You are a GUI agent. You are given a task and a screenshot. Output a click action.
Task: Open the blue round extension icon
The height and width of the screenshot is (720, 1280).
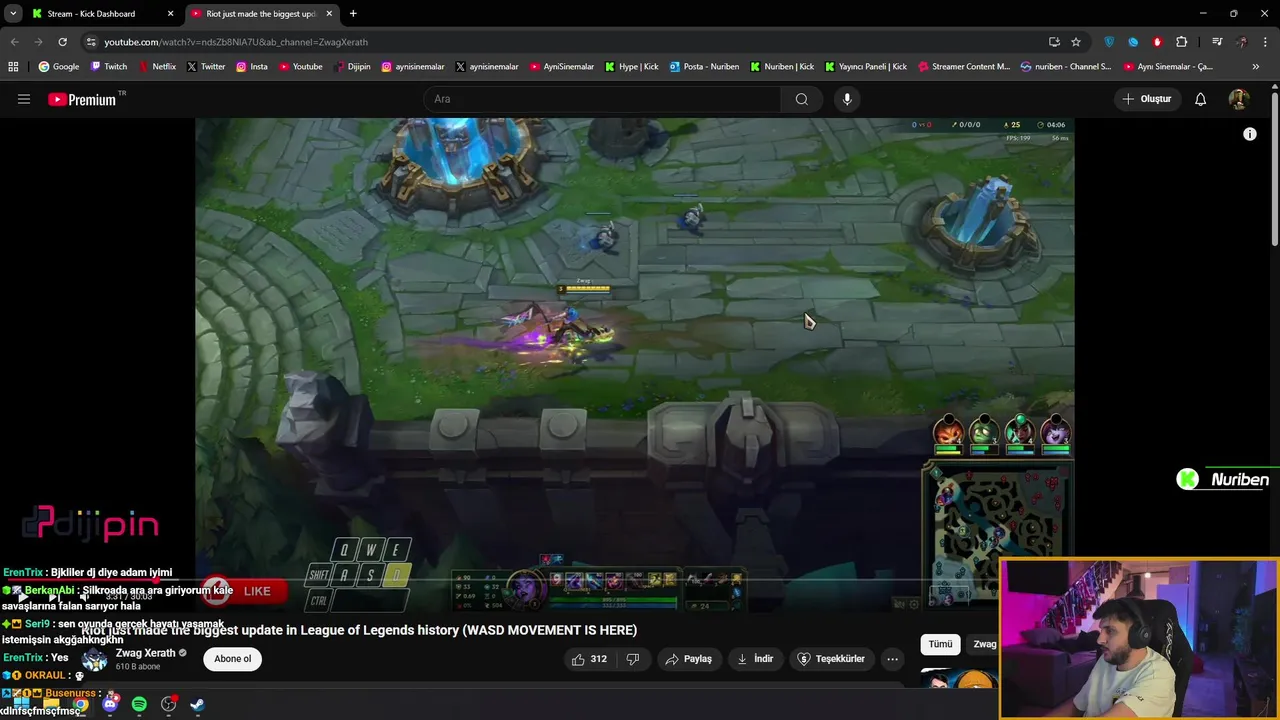1133,42
